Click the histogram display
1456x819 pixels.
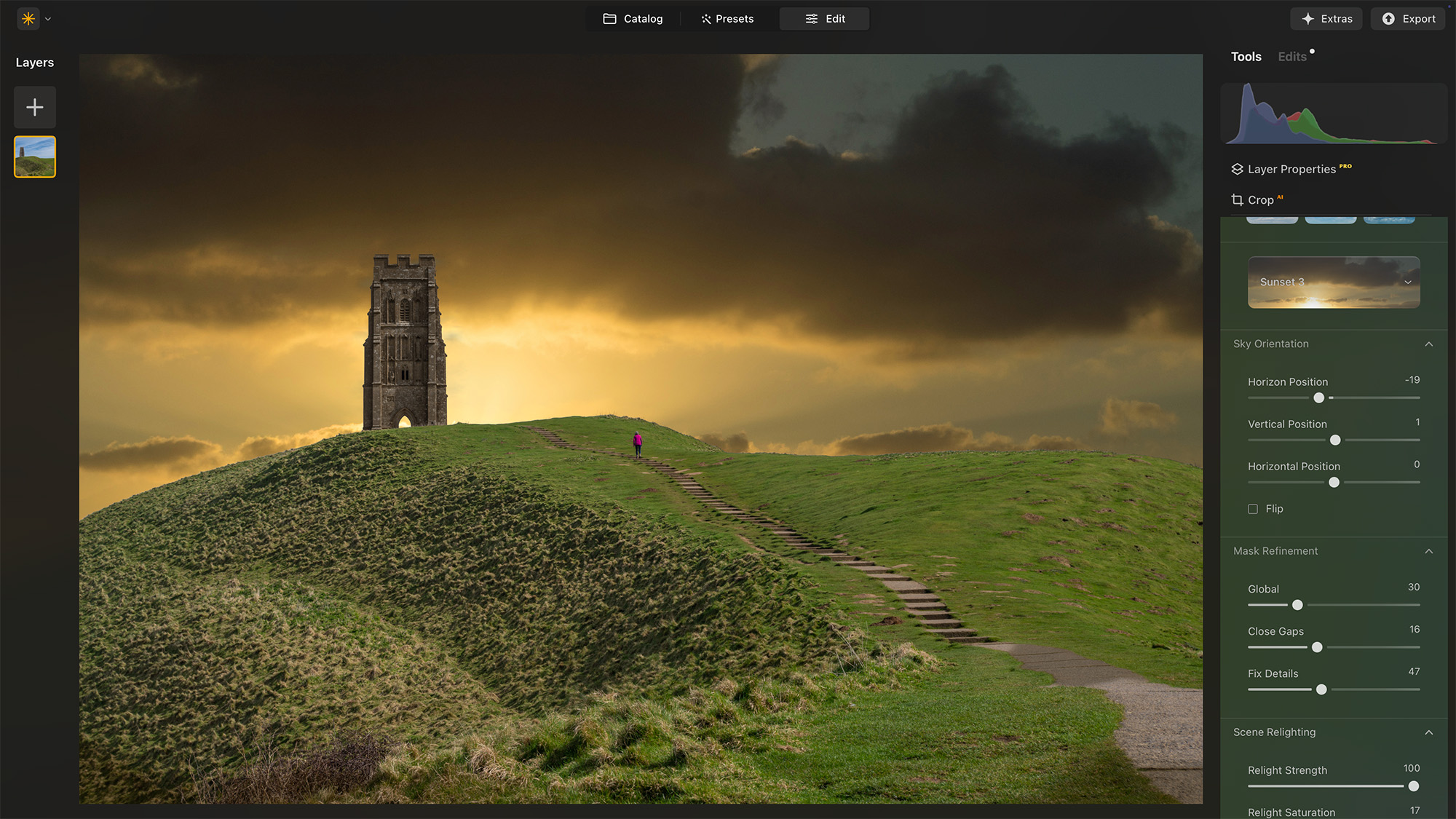[x=1334, y=113]
